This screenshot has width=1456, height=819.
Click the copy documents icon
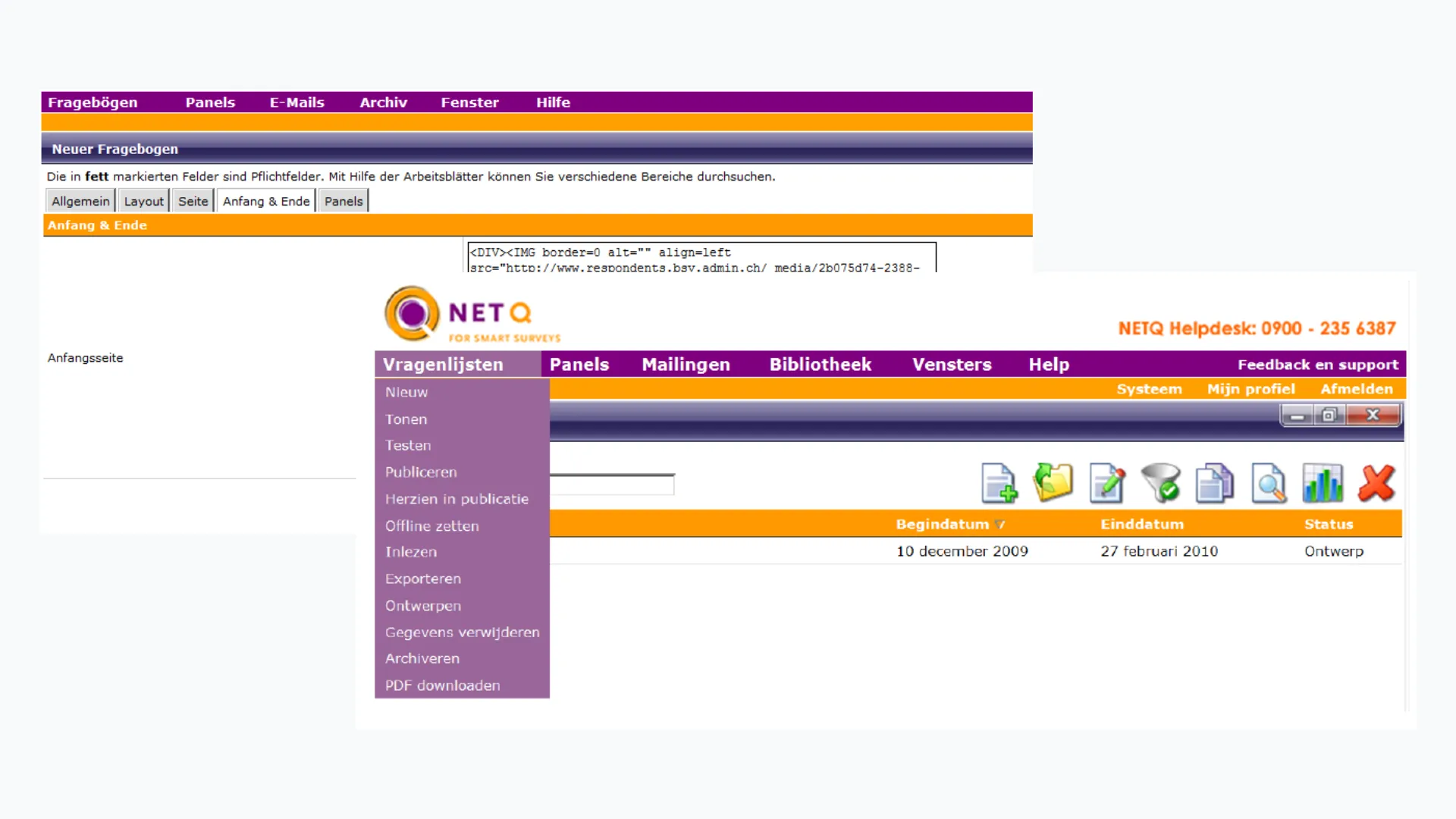pos(1215,482)
